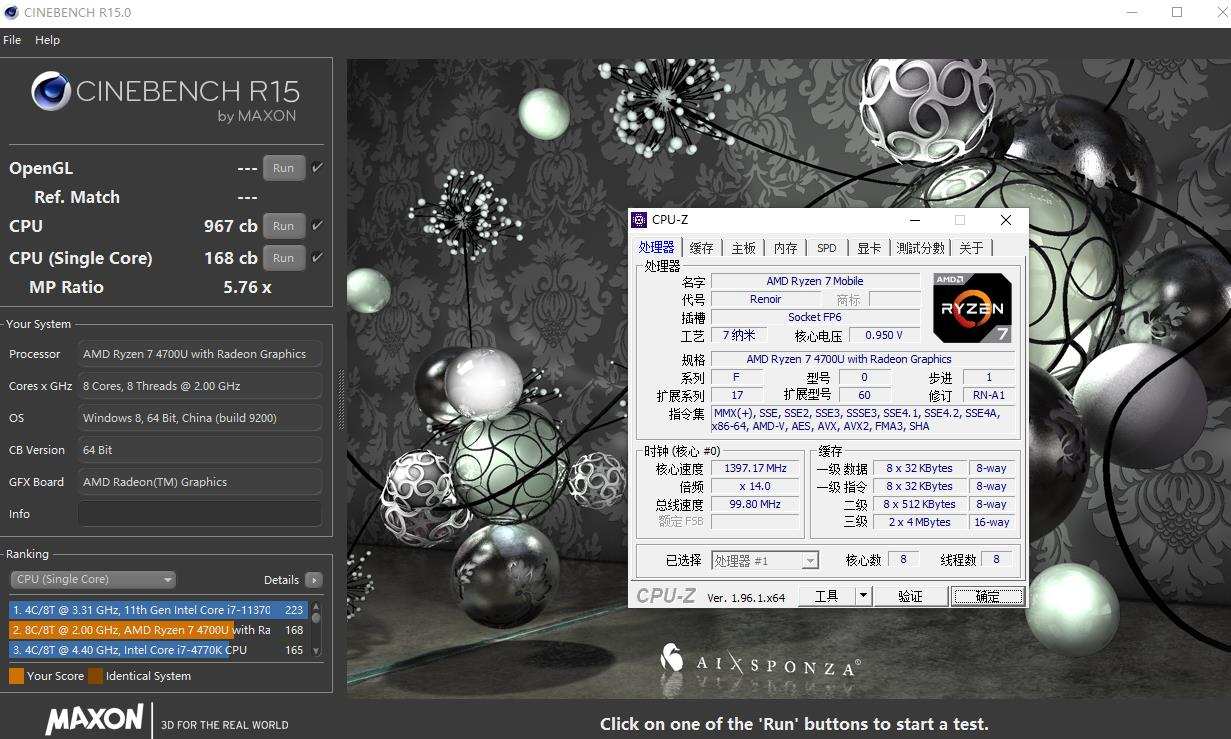Screen dimensions: 1231x739
Task: Click the orange Your Score legend swatch
Action: (x=16, y=676)
